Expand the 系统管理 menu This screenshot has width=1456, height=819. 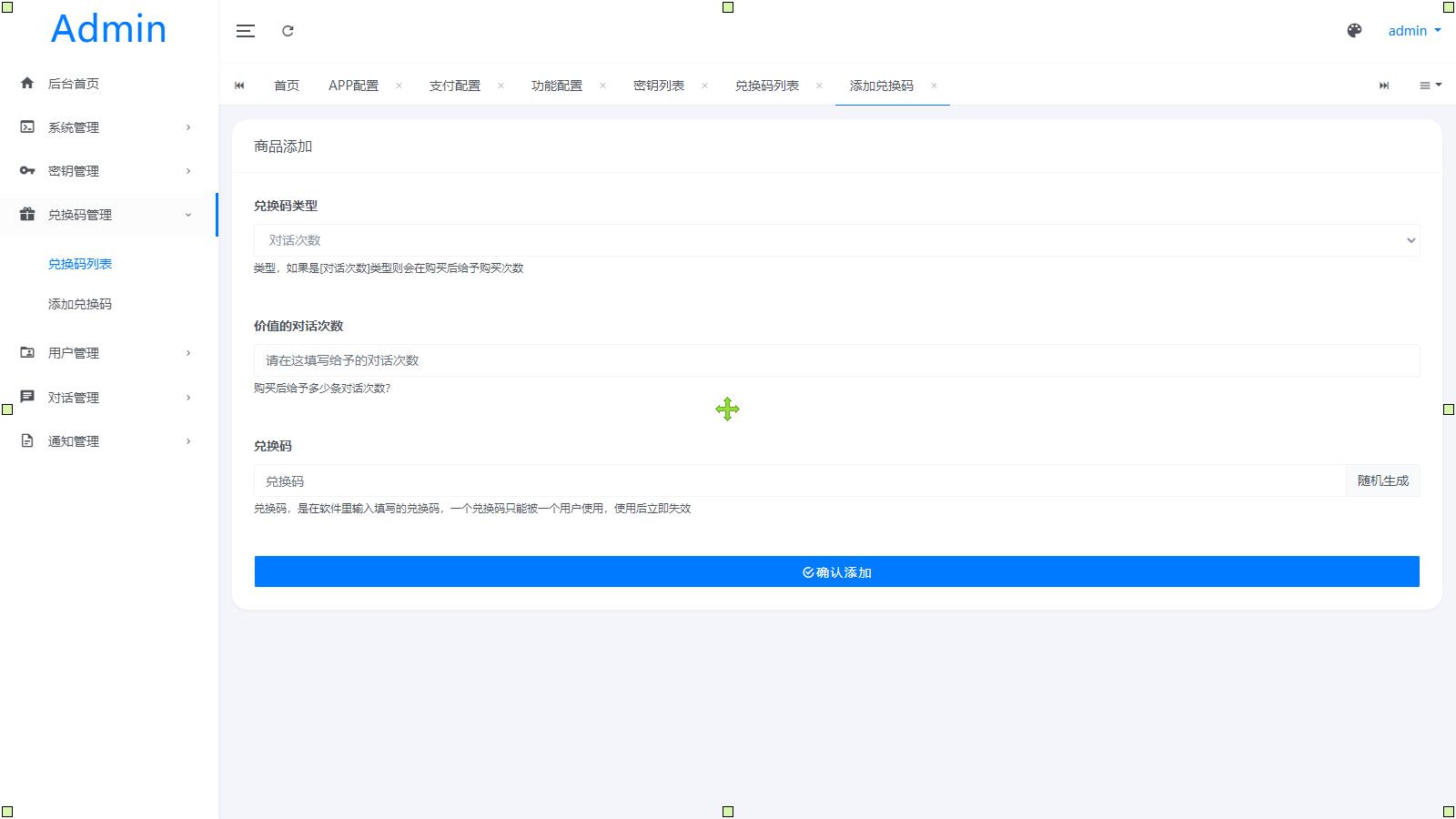coord(105,127)
